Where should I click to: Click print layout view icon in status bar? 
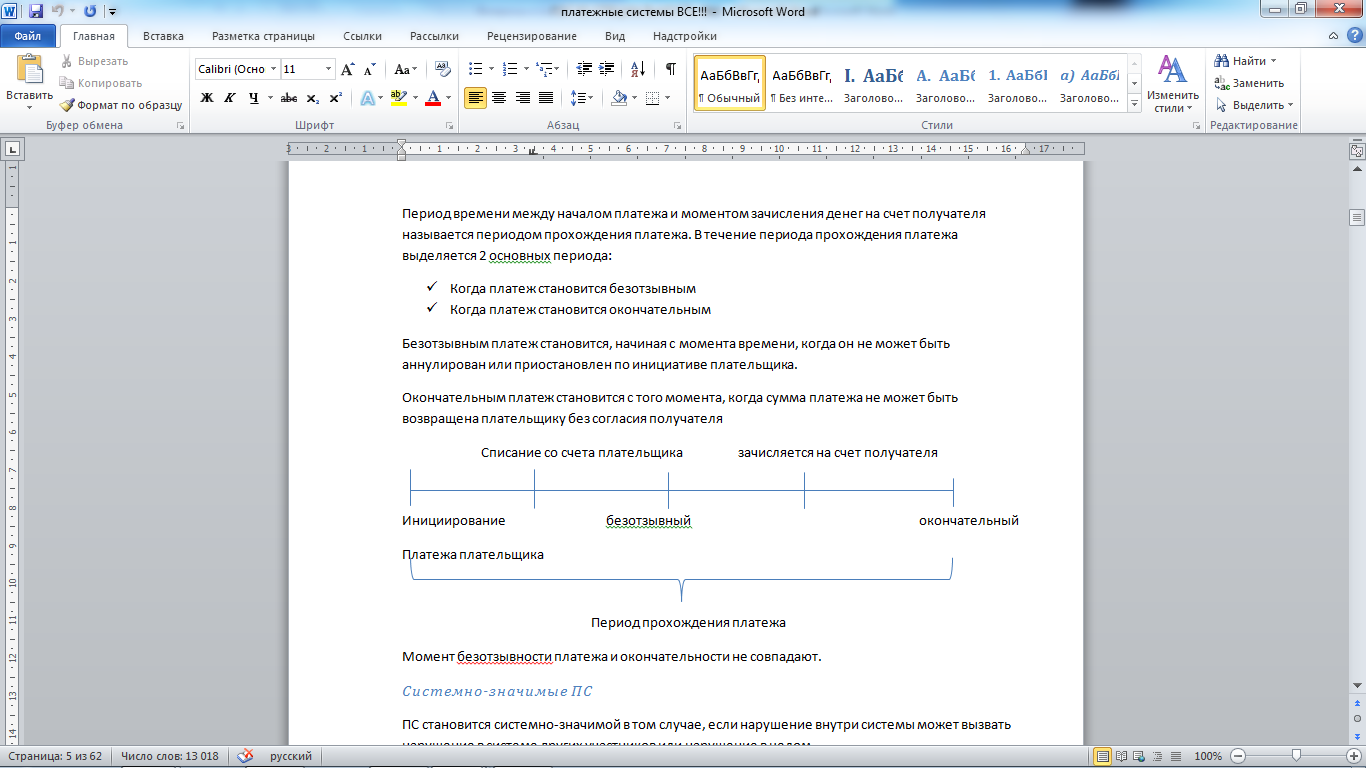pos(1103,756)
